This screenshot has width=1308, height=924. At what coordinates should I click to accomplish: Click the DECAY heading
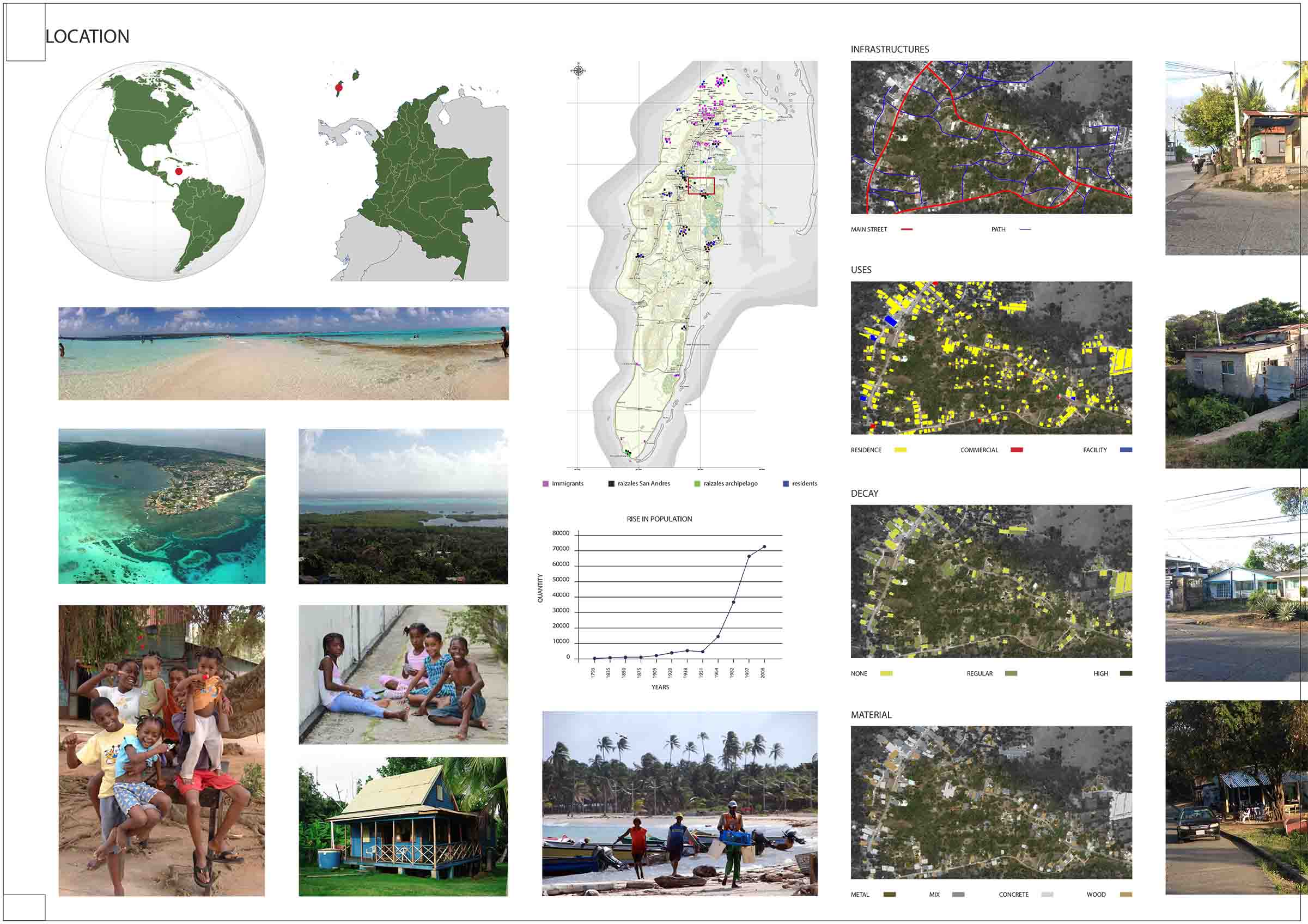tap(865, 494)
